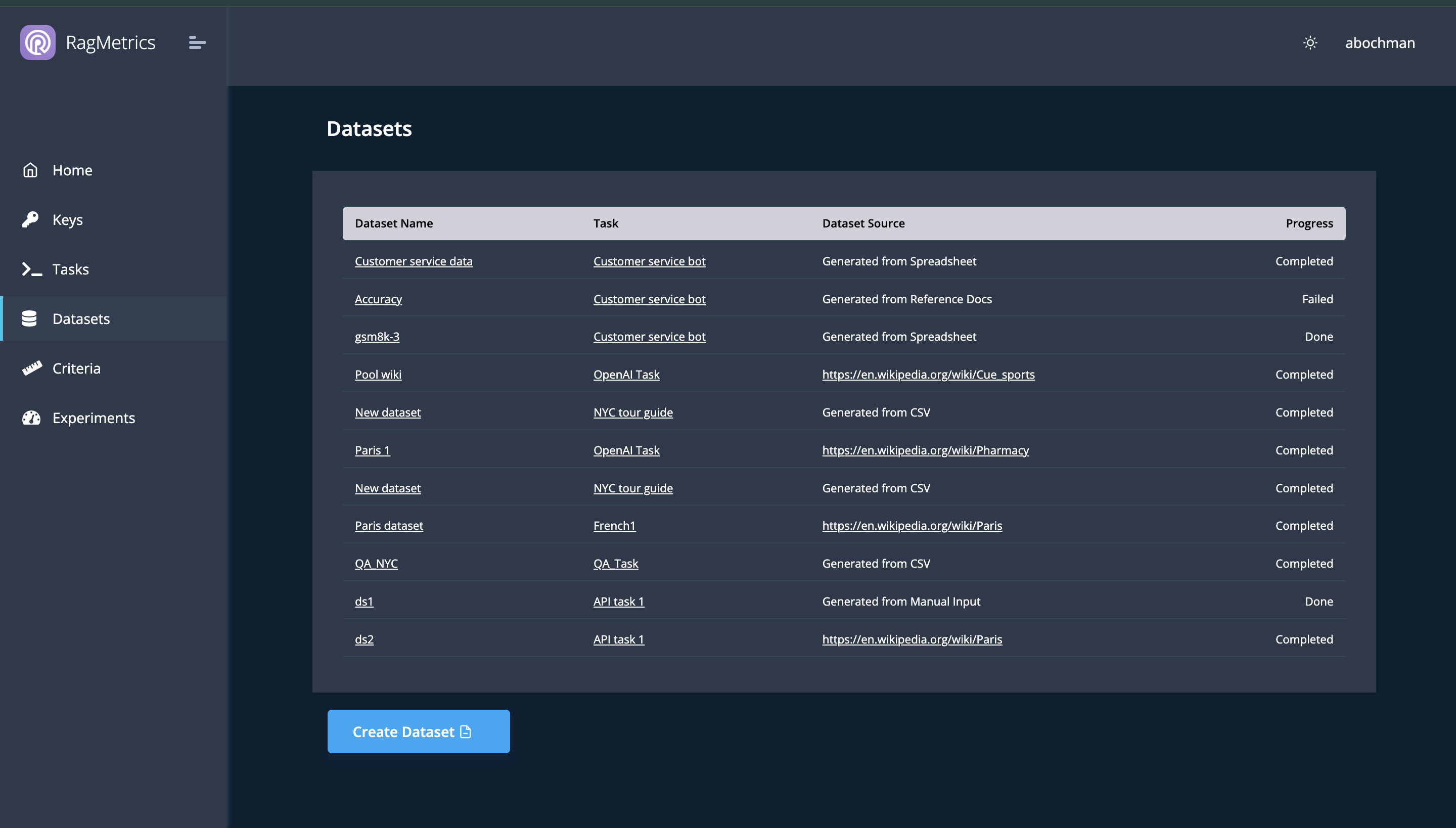Click the Datasets database icon

tap(29, 318)
